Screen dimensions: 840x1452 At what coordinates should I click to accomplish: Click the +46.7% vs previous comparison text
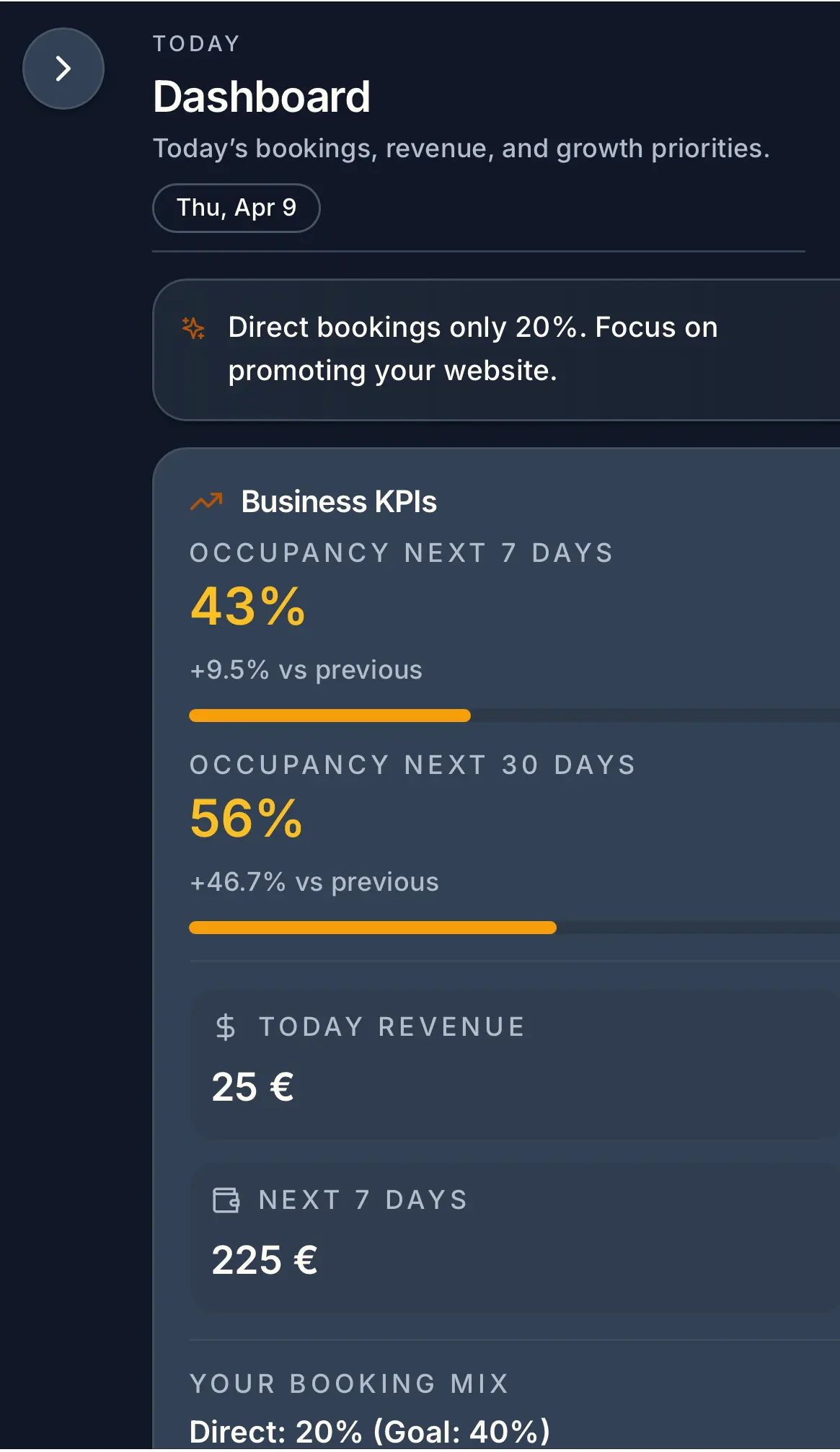coord(314,882)
